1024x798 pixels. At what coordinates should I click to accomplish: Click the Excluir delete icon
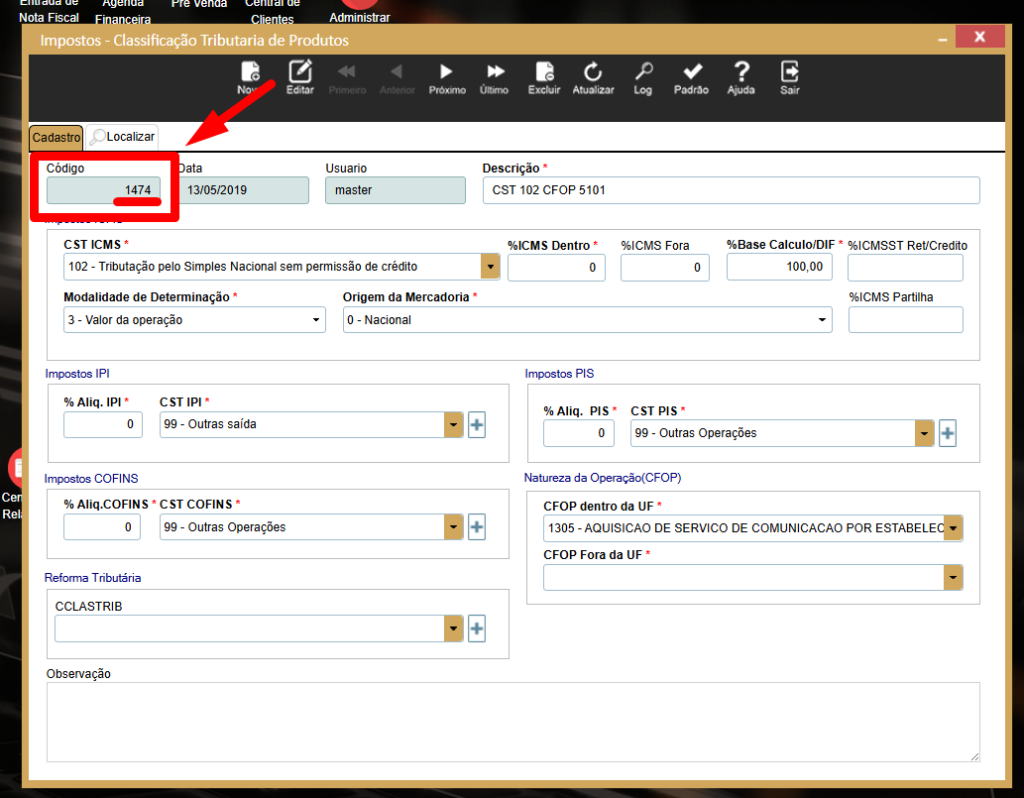544,77
